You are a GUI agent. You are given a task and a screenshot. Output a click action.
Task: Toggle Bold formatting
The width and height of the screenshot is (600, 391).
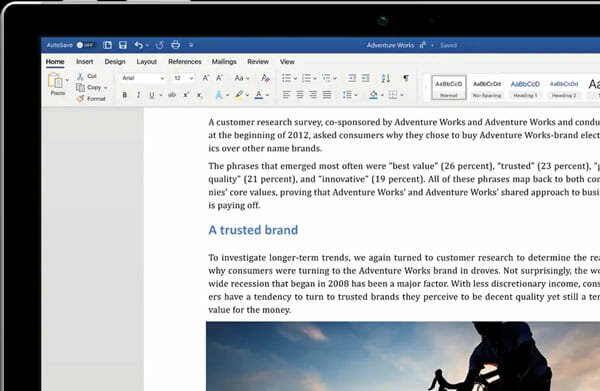pos(124,95)
